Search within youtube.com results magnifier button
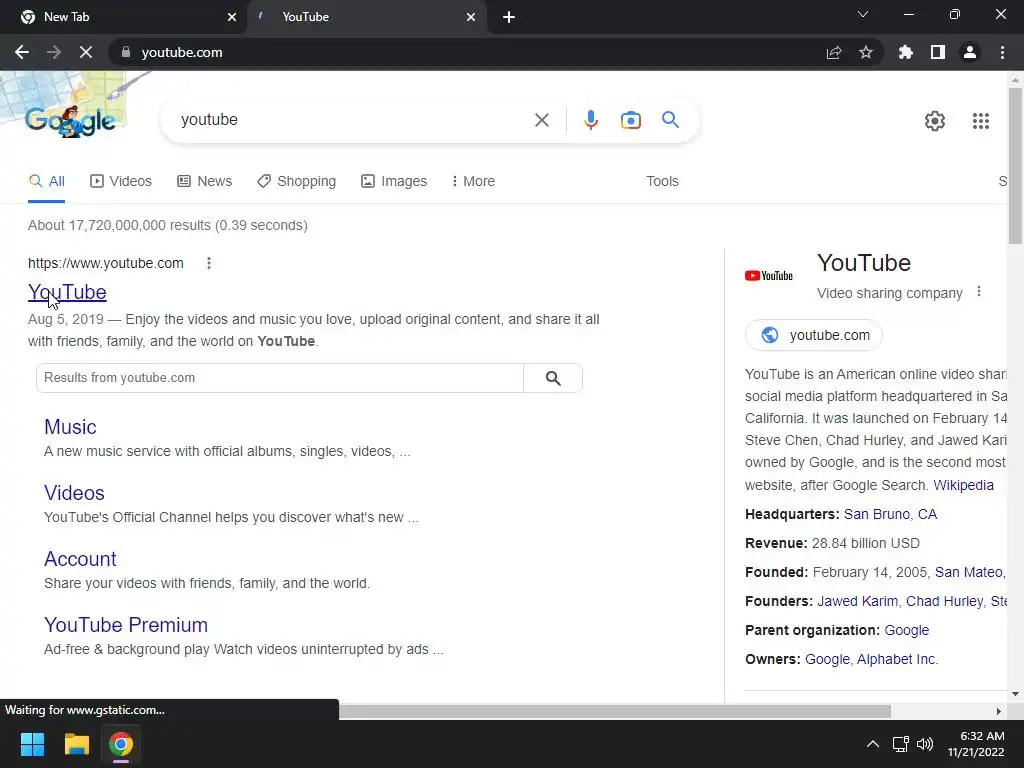 553,378
